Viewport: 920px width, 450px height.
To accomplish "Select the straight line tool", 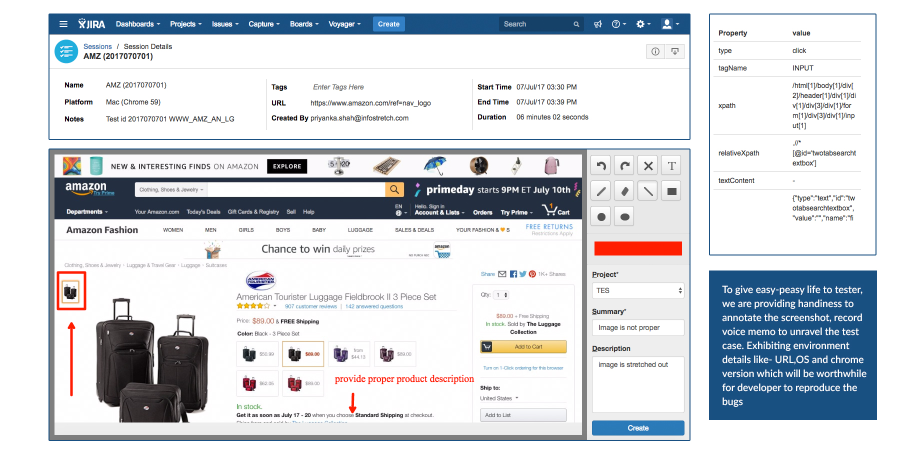I will tap(648, 191).
